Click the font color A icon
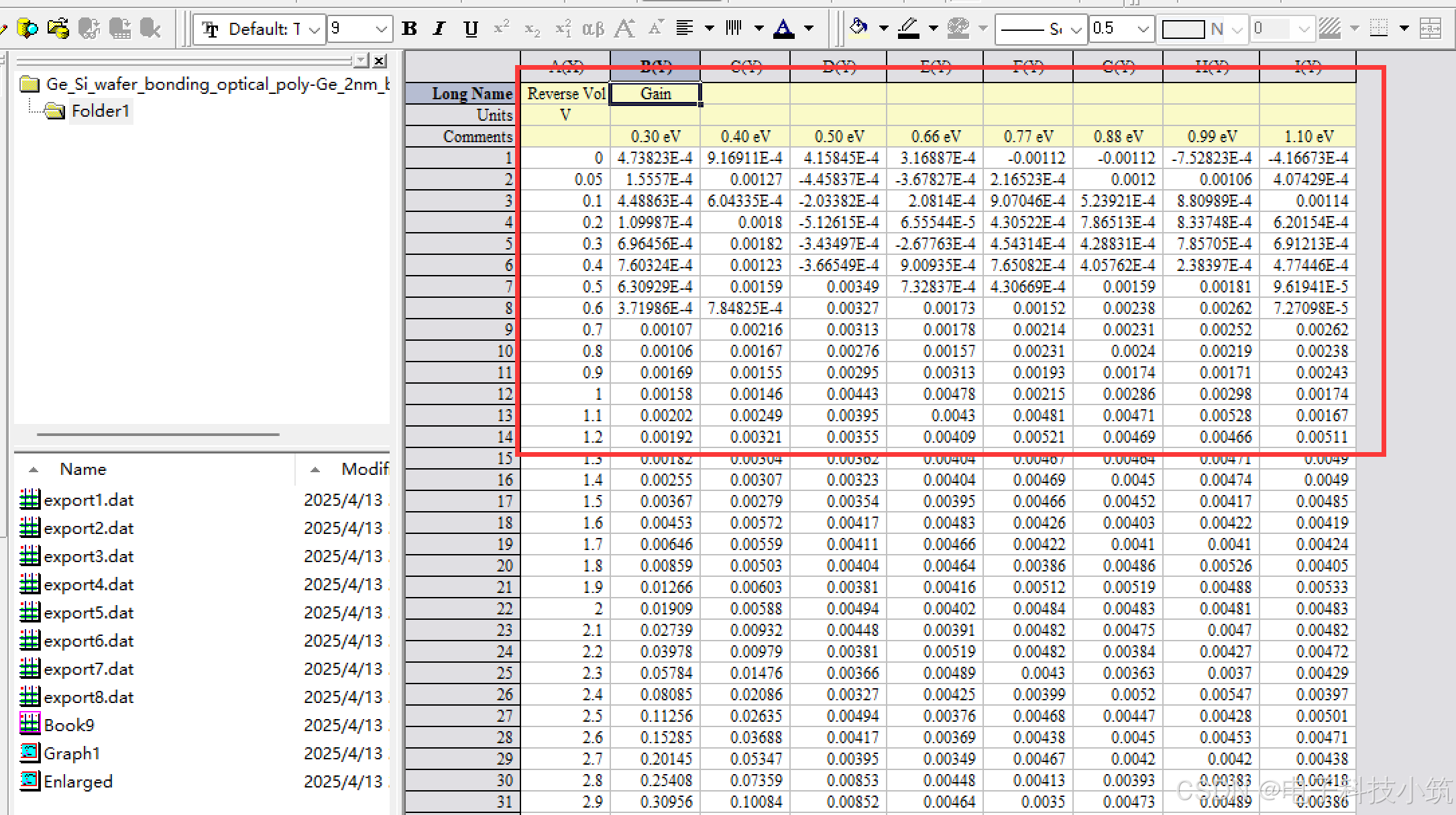1456x815 pixels. pos(783,28)
